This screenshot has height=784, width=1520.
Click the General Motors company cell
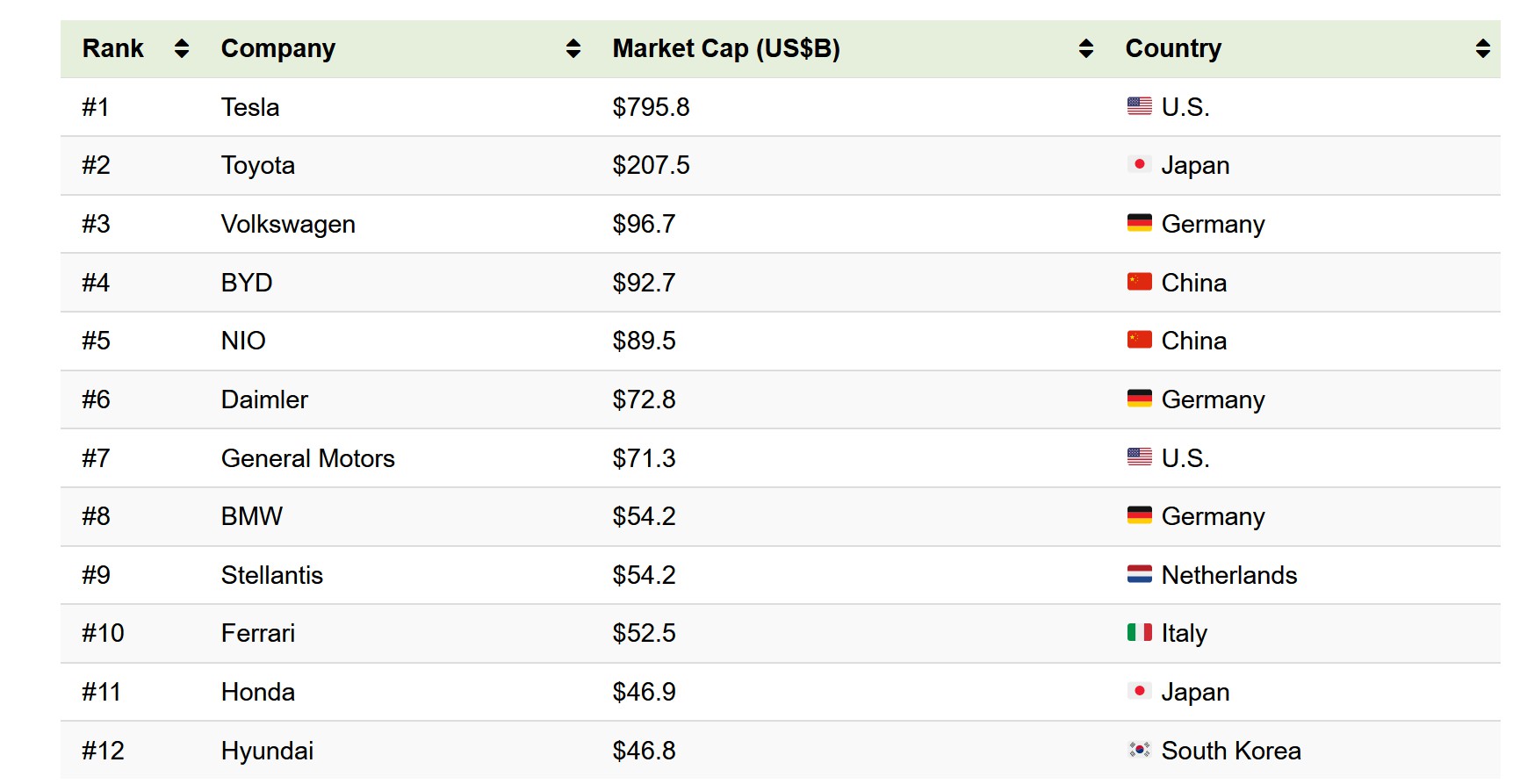click(308, 458)
